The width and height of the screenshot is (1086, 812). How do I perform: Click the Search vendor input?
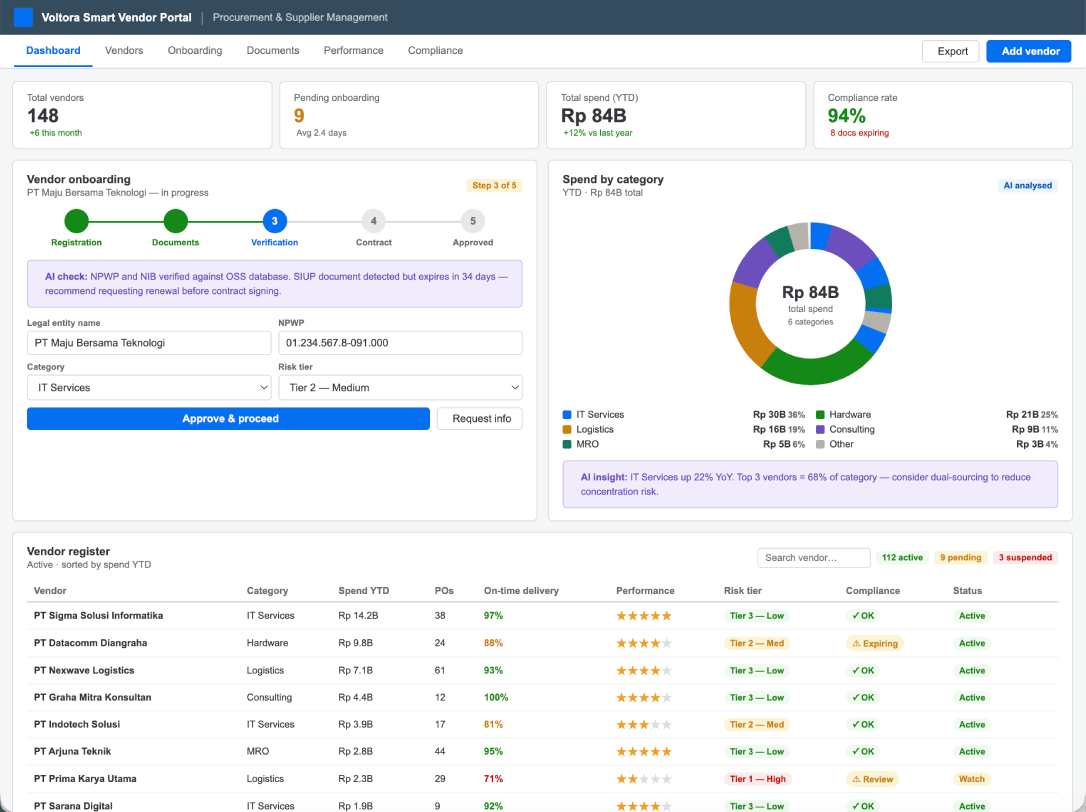click(814, 558)
